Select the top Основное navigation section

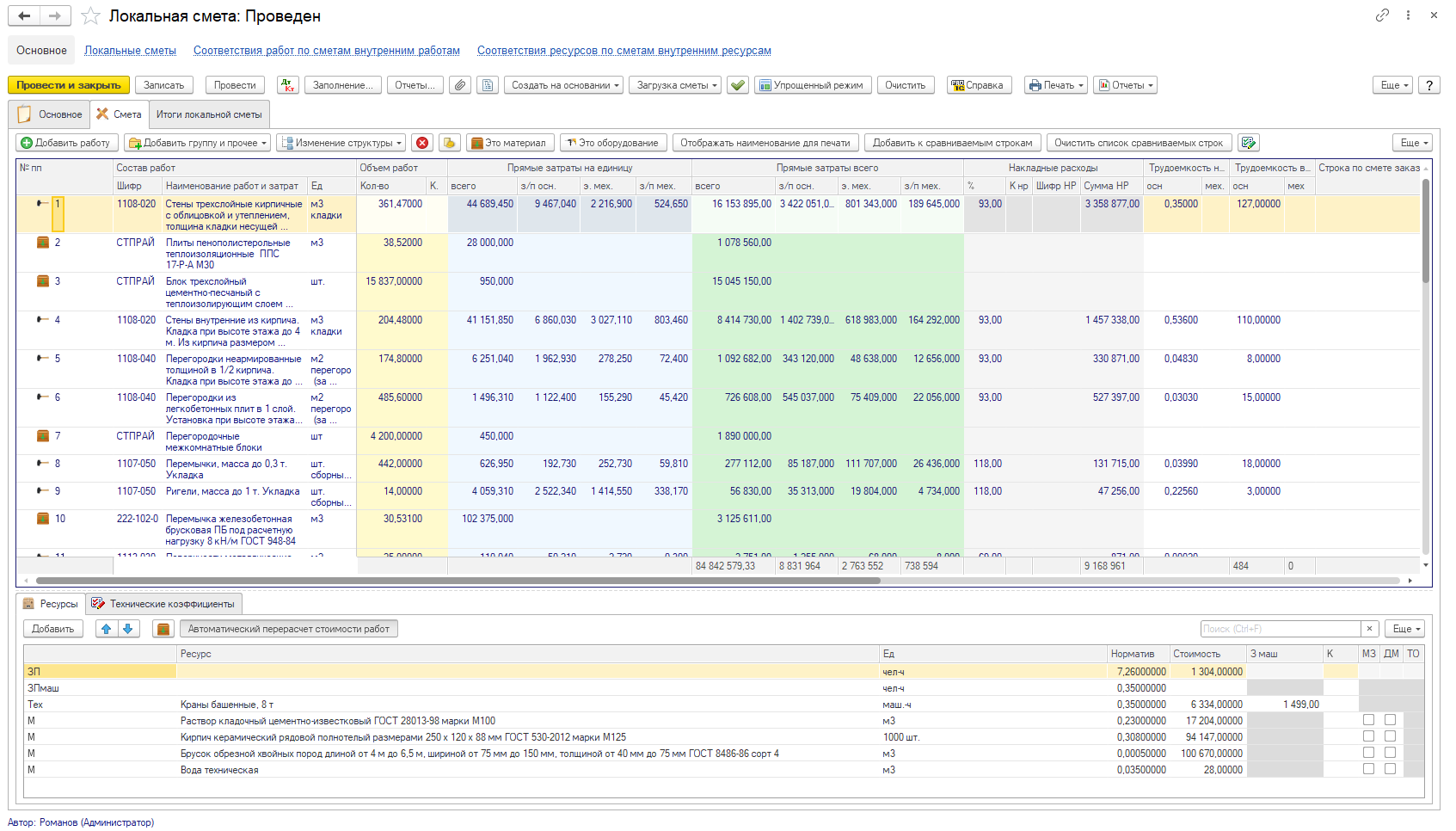tap(41, 50)
